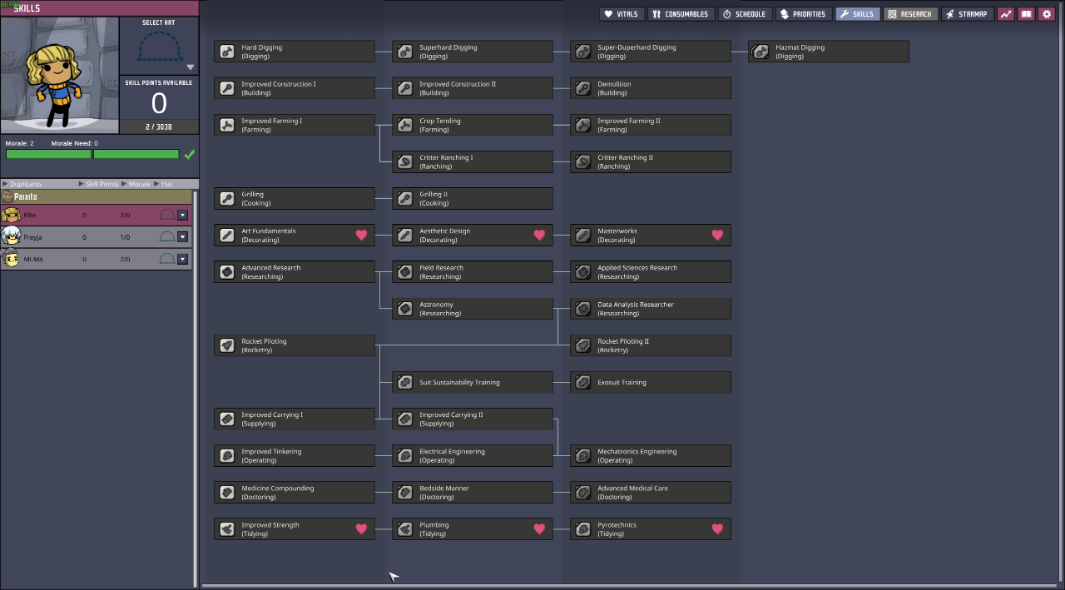Click the Mechatronics Engineering skill icon
This screenshot has height=590, width=1065.
tap(583, 456)
